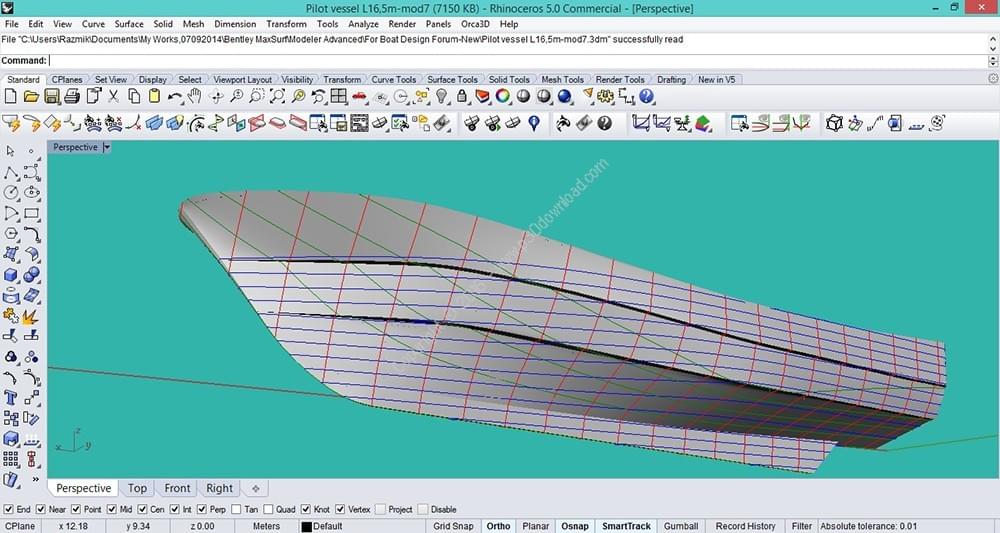Click Record History in status bar
Screen dimensions: 1000x533
746,526
